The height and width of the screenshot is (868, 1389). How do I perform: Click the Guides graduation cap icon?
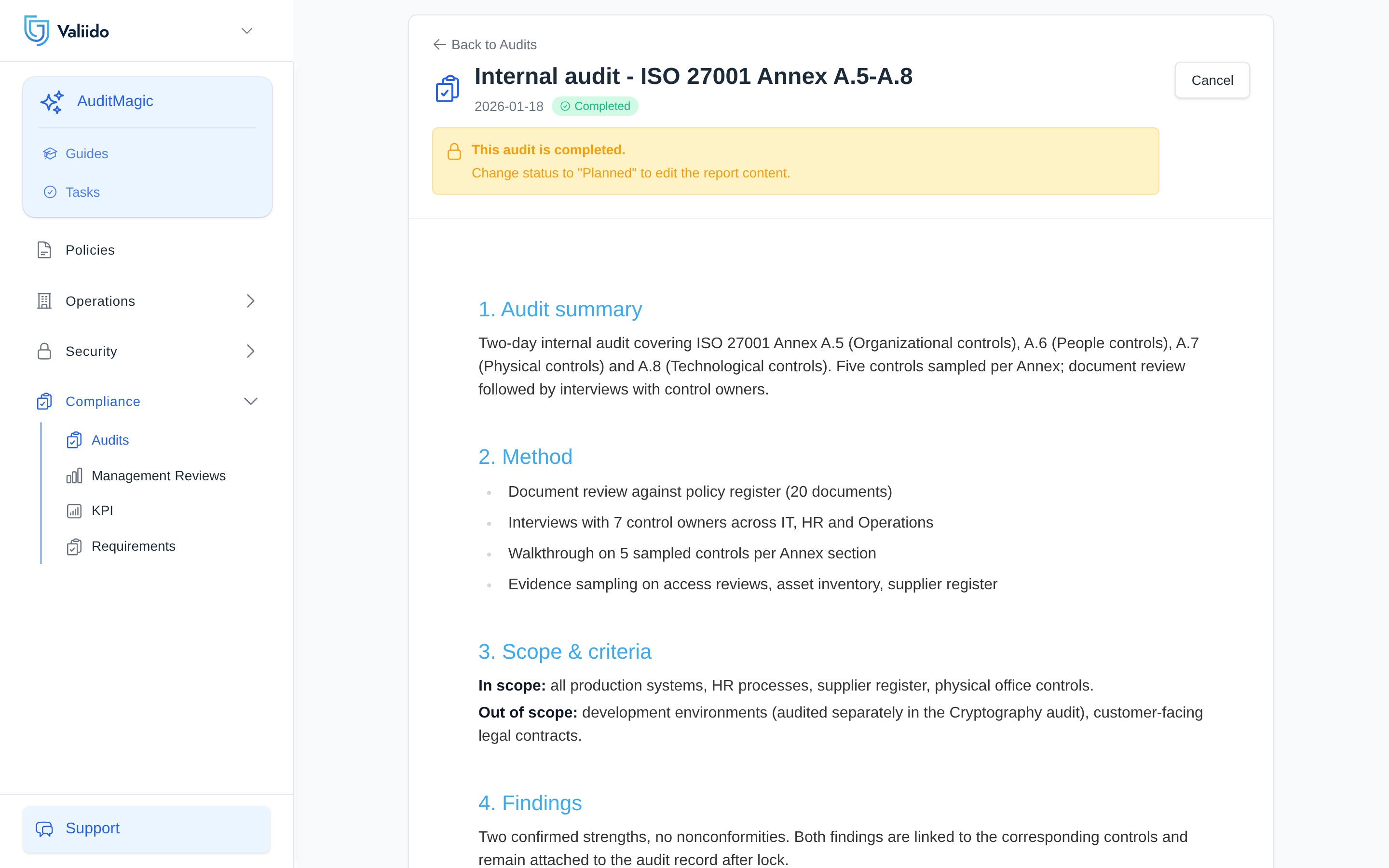coord(50,153)
